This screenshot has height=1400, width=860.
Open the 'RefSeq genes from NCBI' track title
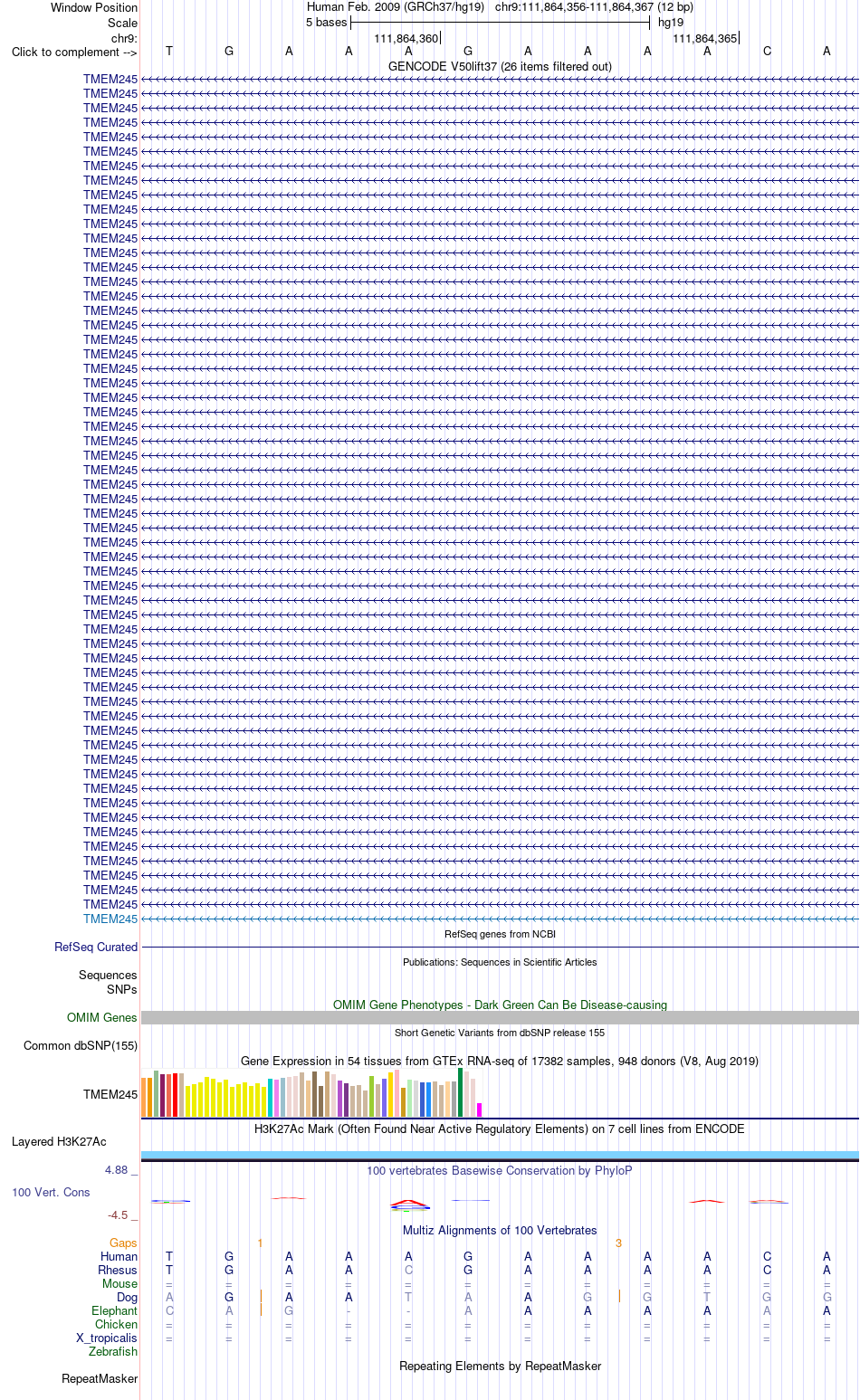(x=500, y=934)
